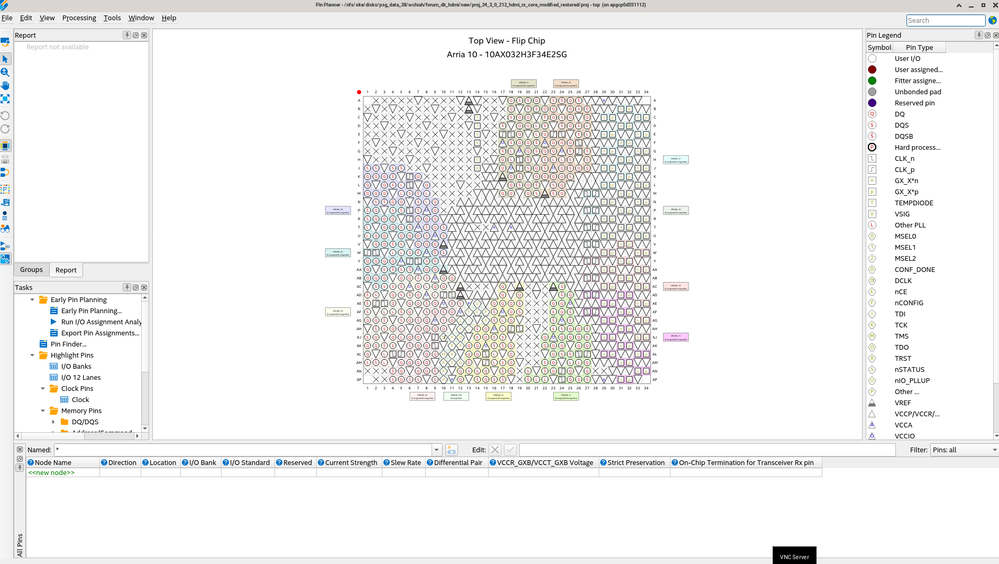Highlight I/O Banks in Tasks
999x564 pixels.
(76, 366)
